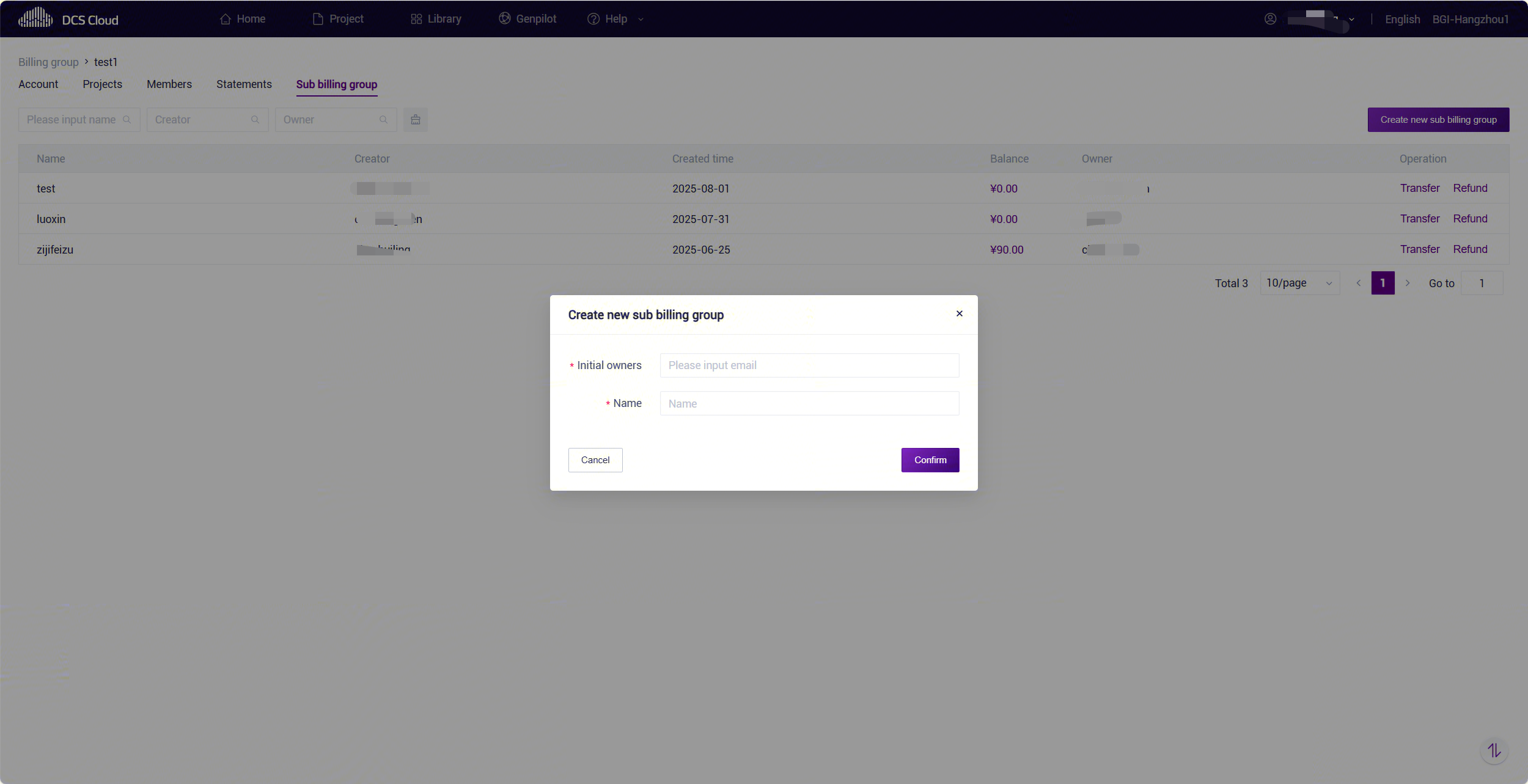Click the search icon in Creator filter
The width and height of the screenshot is (1528, 784).
point(255,120)
